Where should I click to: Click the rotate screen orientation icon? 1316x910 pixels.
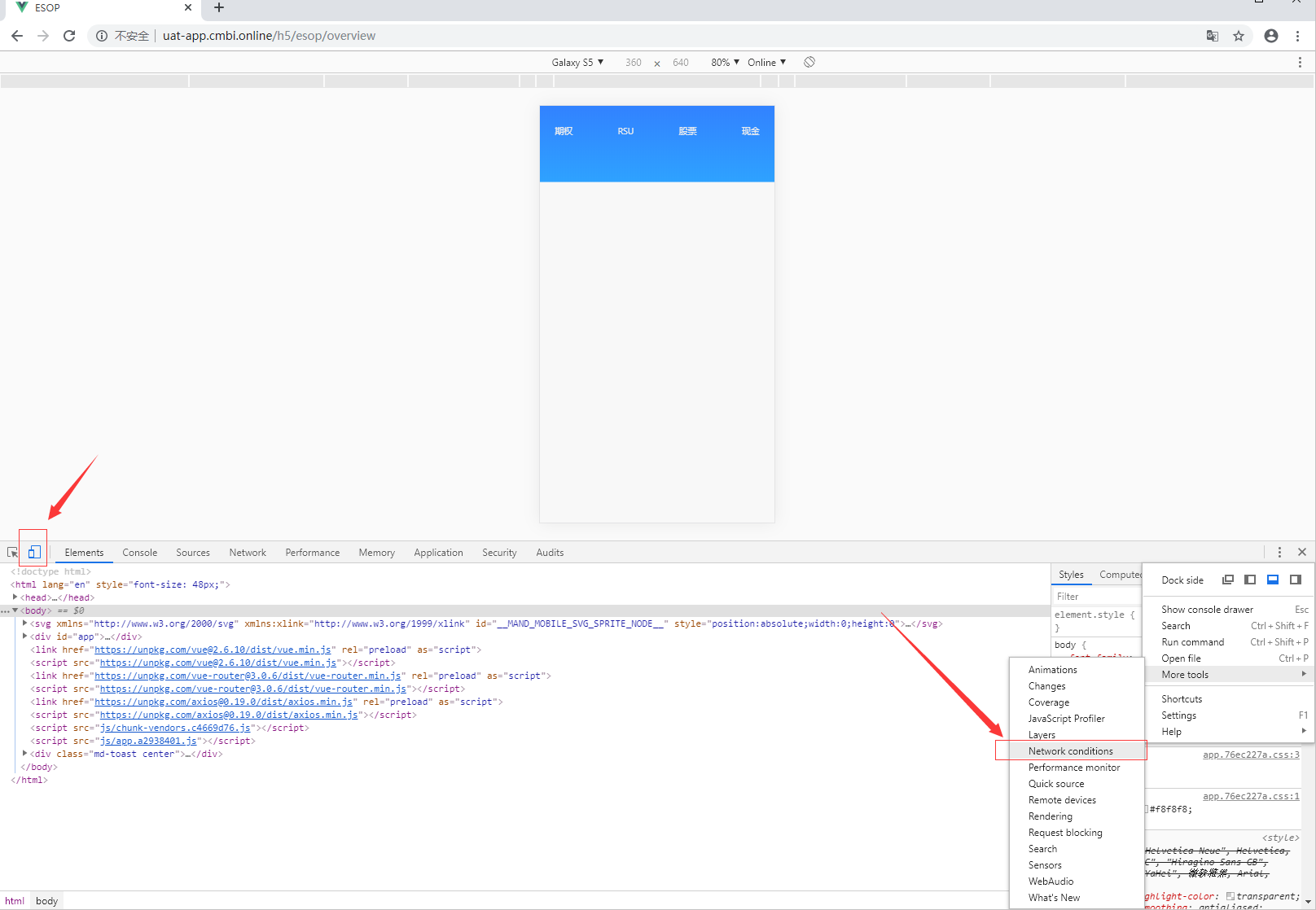click(x=809, y=62)
